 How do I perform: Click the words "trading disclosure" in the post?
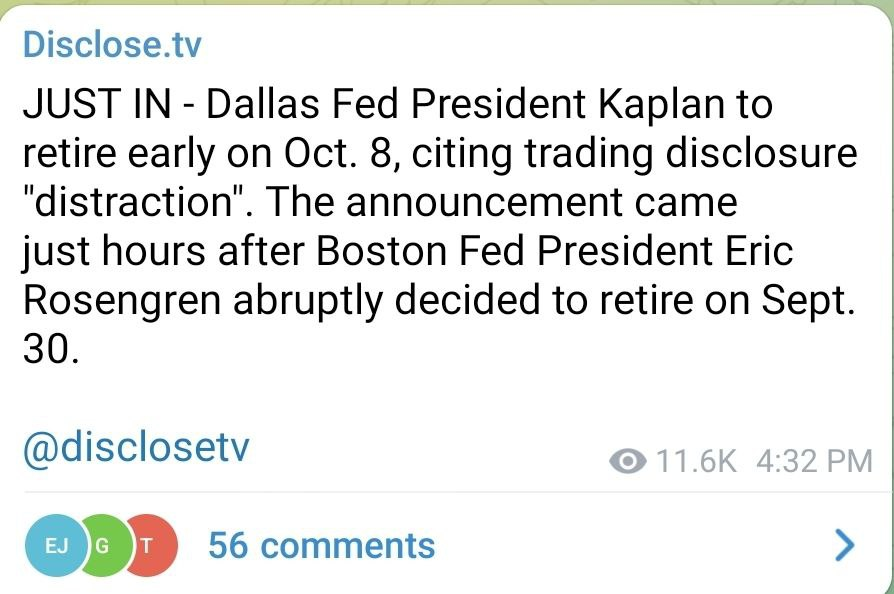702,155
